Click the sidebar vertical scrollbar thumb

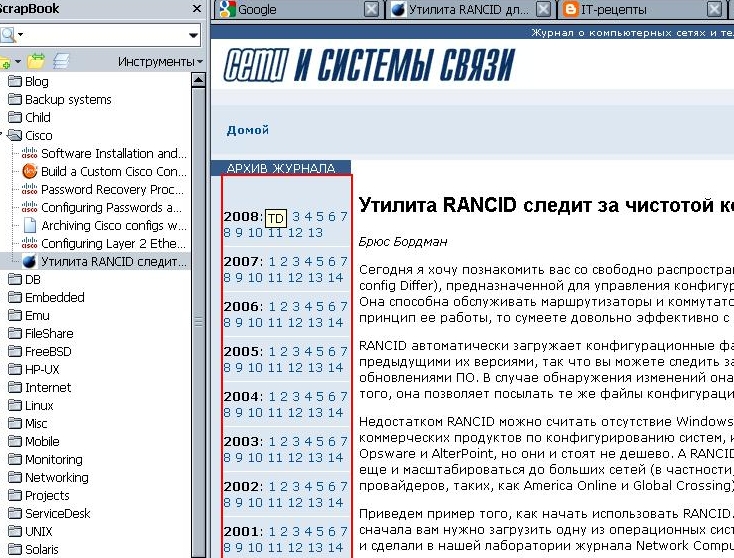click(x=198, y=322)
